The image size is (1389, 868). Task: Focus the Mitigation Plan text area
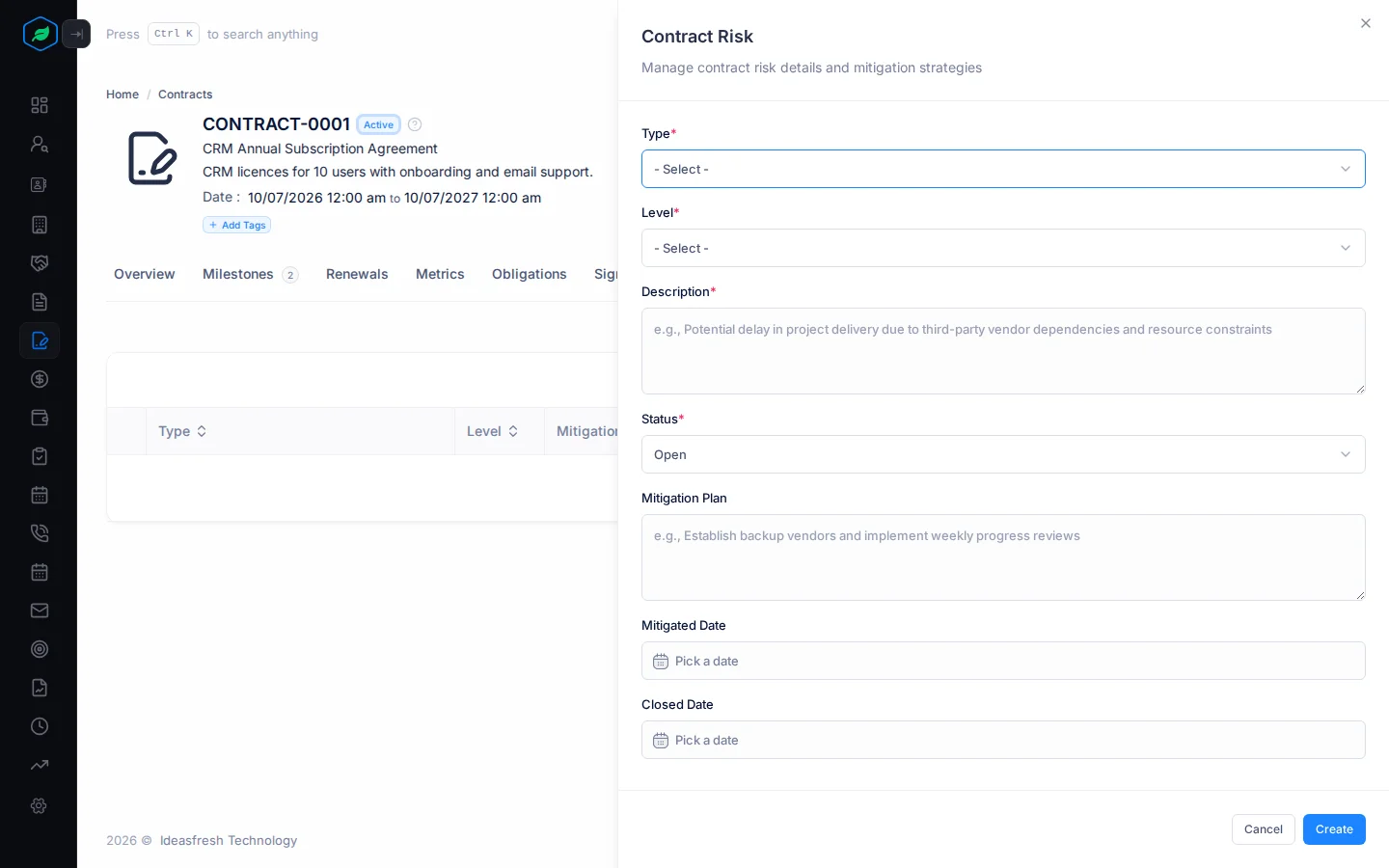[x=1003, y=557]
